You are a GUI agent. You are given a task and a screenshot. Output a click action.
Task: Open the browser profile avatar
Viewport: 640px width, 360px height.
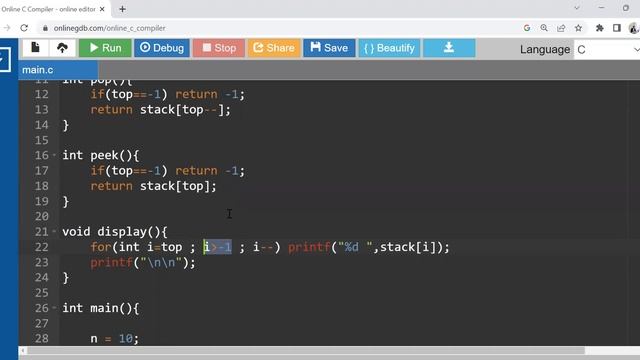point(634,28)
